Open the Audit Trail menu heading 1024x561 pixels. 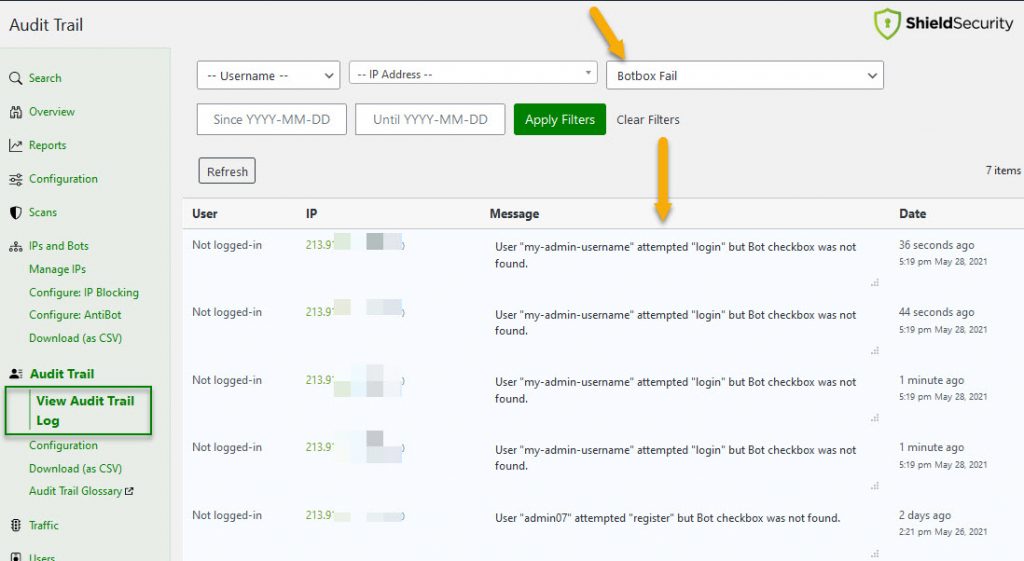[62, 374]
